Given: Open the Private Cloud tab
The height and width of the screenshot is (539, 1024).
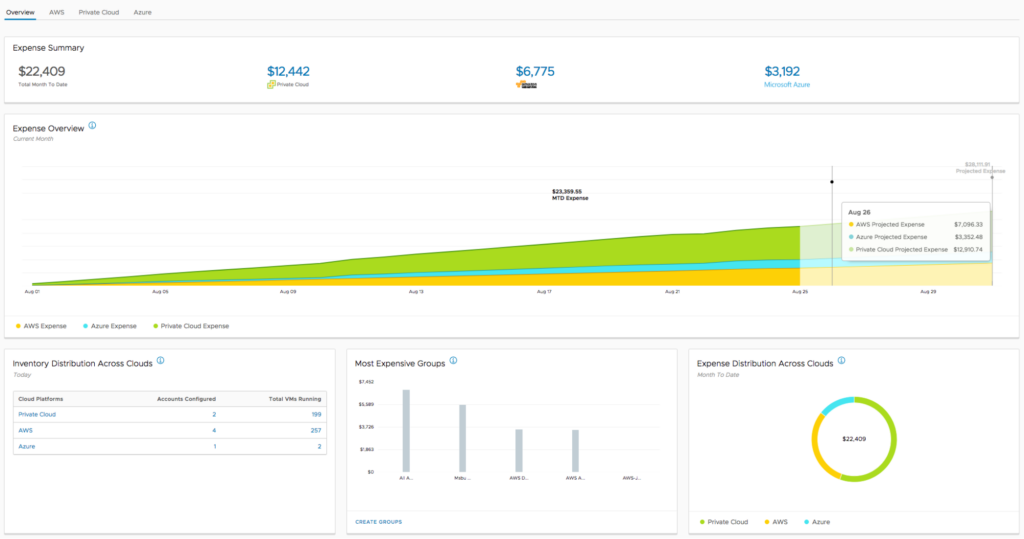Looking at the screenshot, I should point(99,11).
